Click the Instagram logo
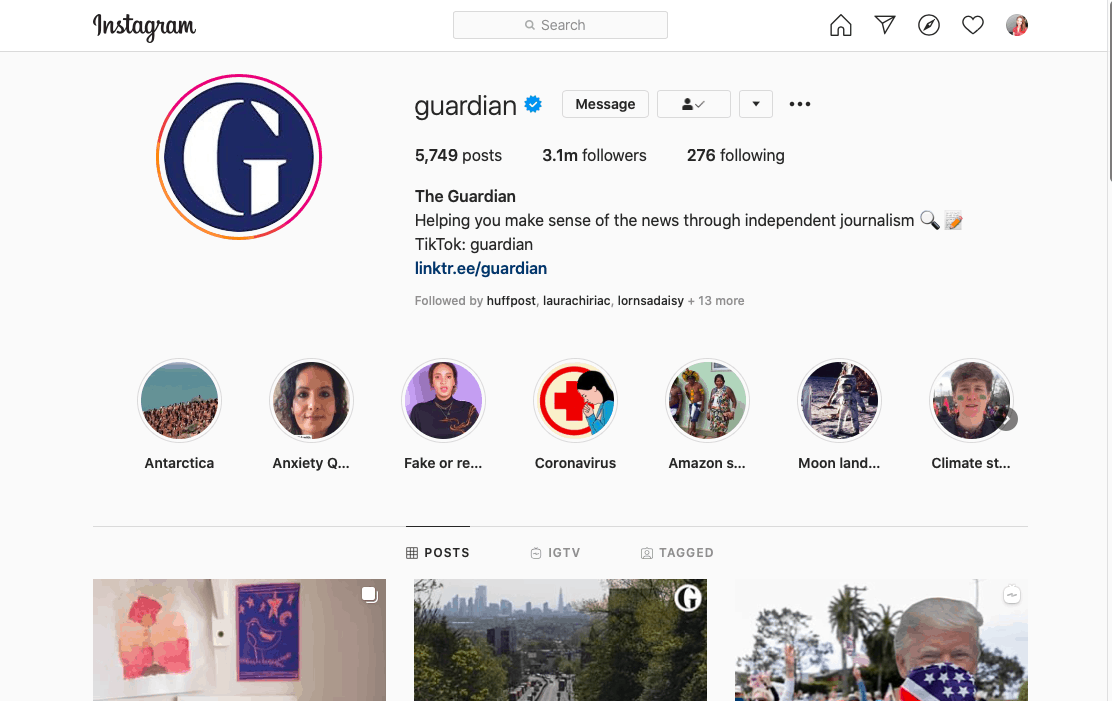This screenshot has height=701, width=1112. pos(145,27)
